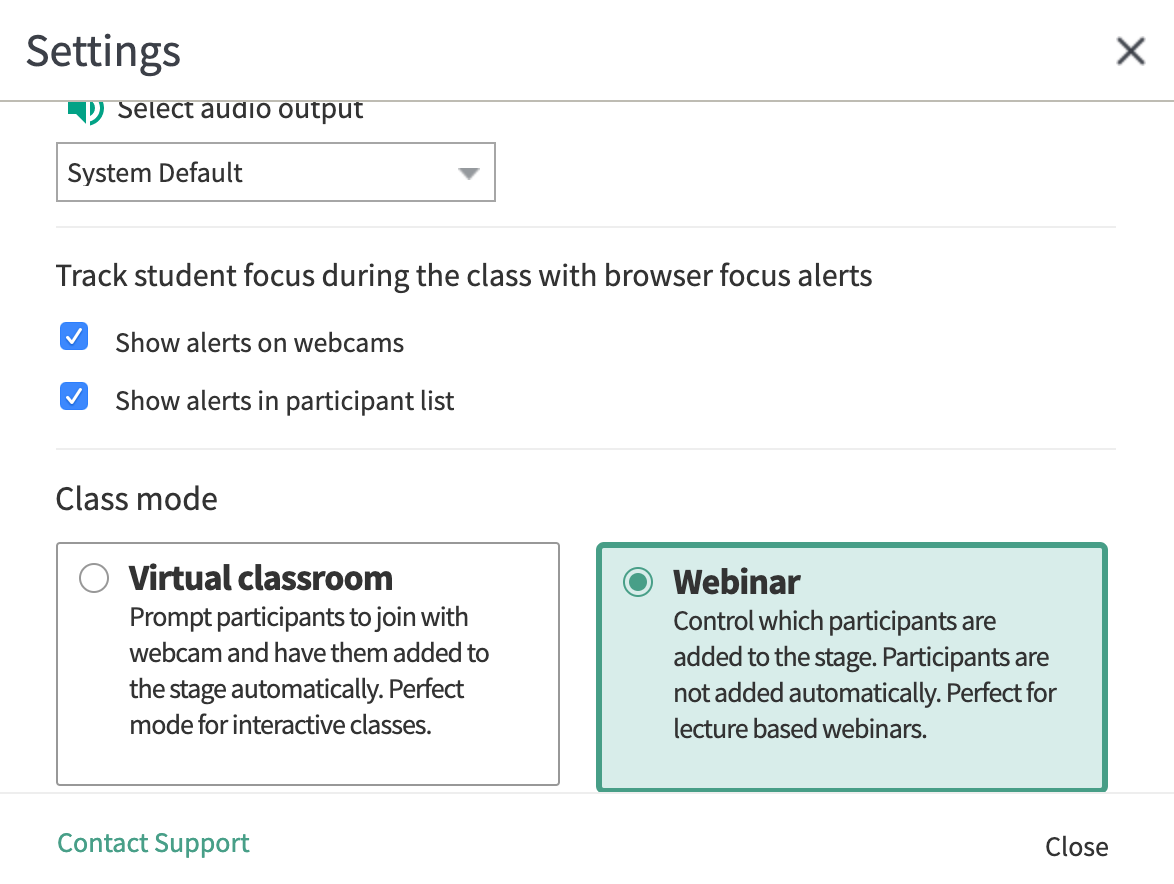Open the System Default audio output dropdown
1174x884 pixels.
click(275, 173)
